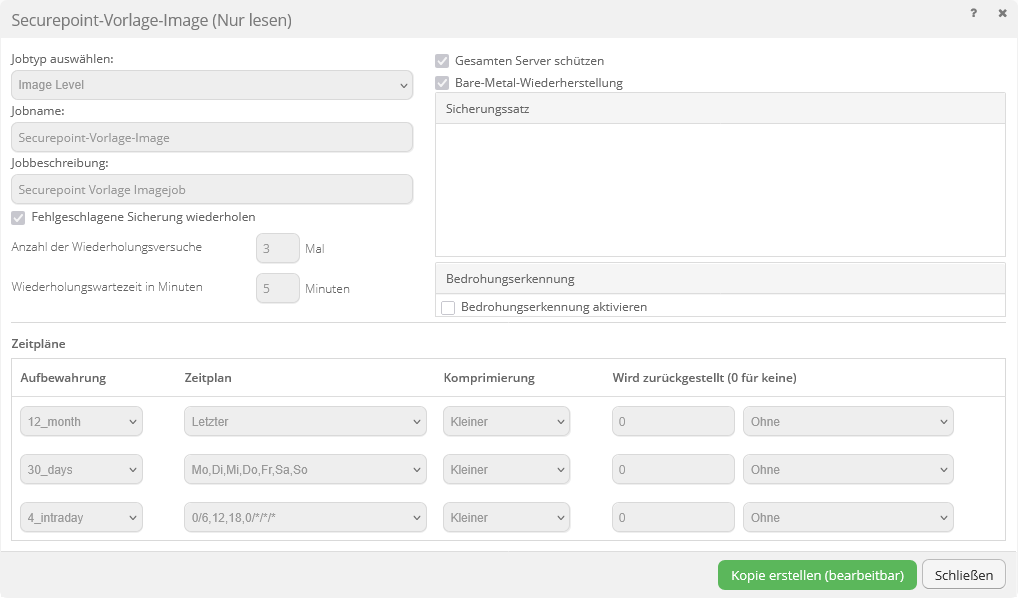1018x598 pixels.
Task: Open the '30_days' retention dropdown
Action: pyautogui.click(x=81, y=470)
